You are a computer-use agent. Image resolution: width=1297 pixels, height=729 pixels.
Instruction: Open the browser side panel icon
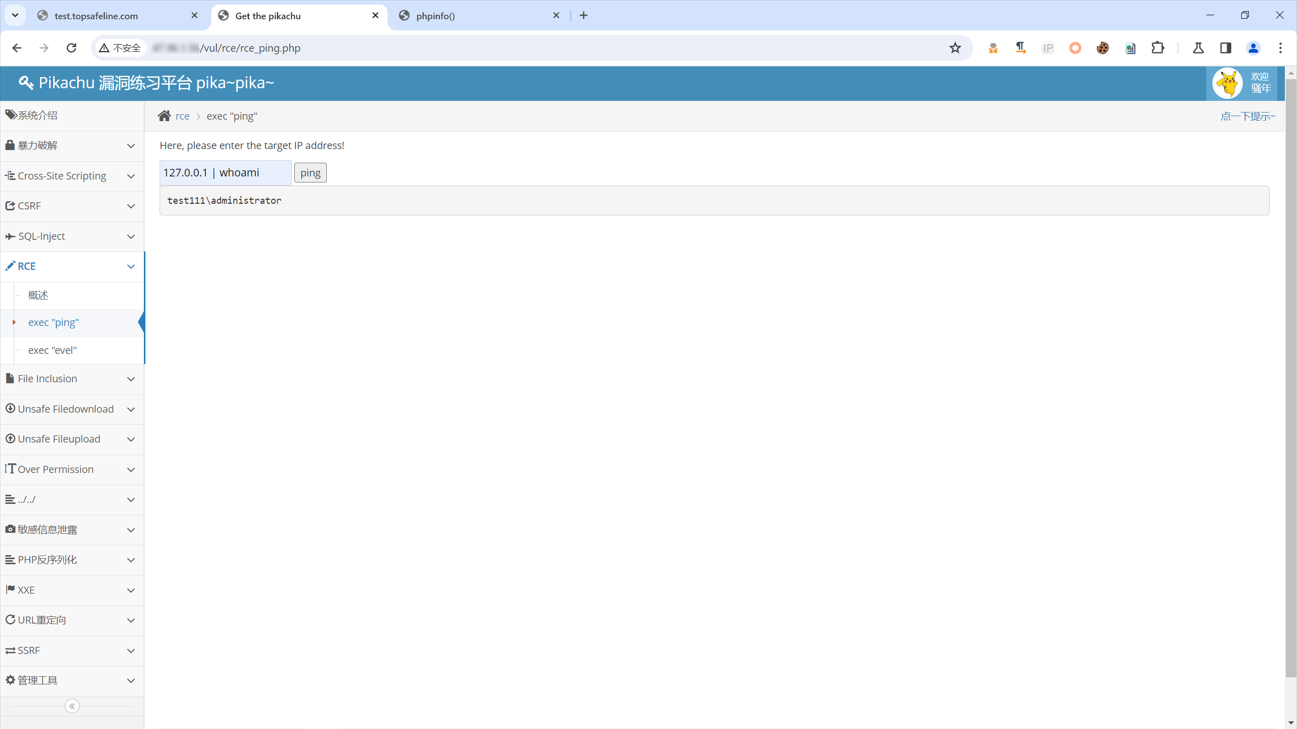point(1225,48)
